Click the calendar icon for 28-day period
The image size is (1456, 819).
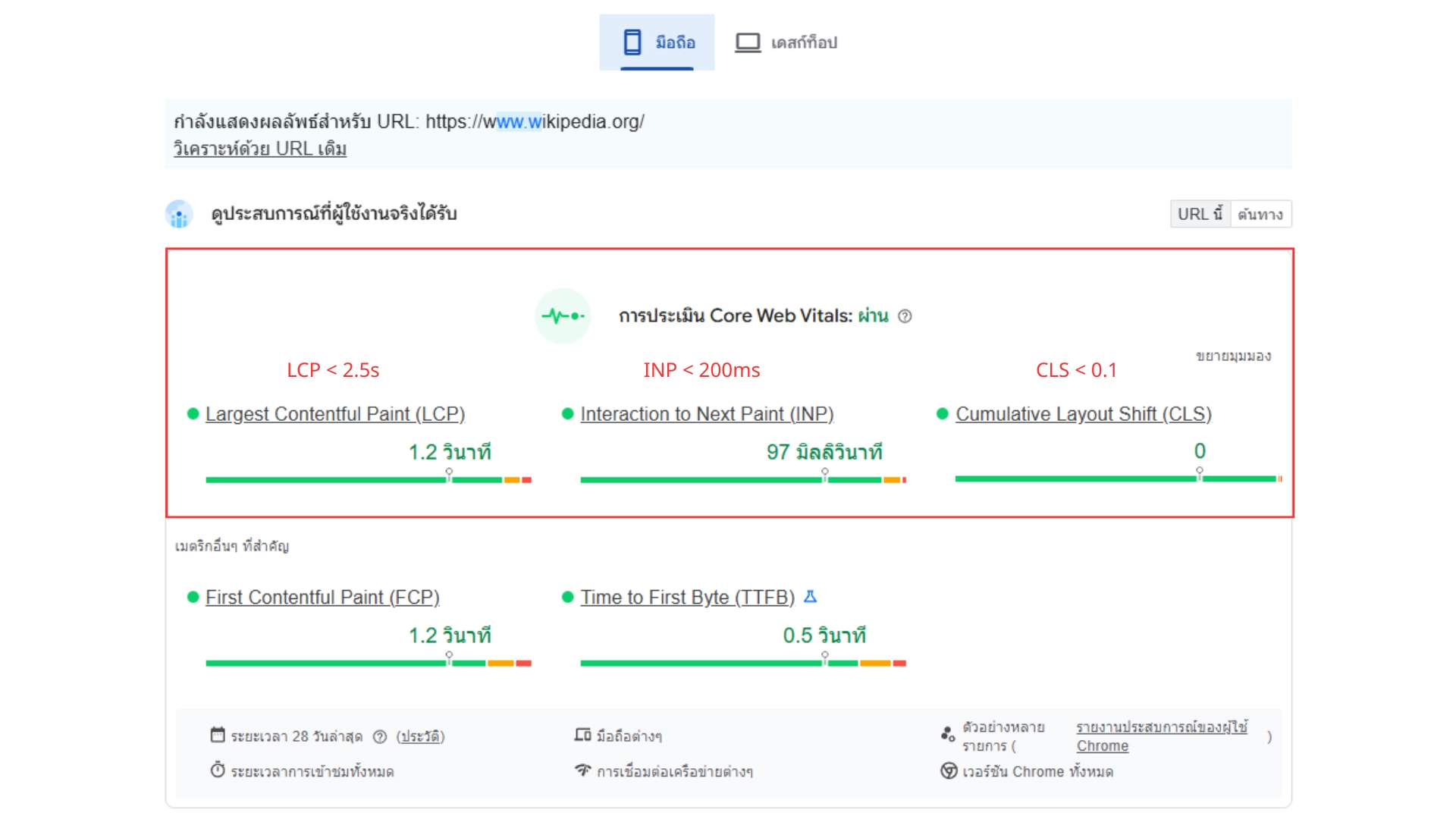(218, 735)
